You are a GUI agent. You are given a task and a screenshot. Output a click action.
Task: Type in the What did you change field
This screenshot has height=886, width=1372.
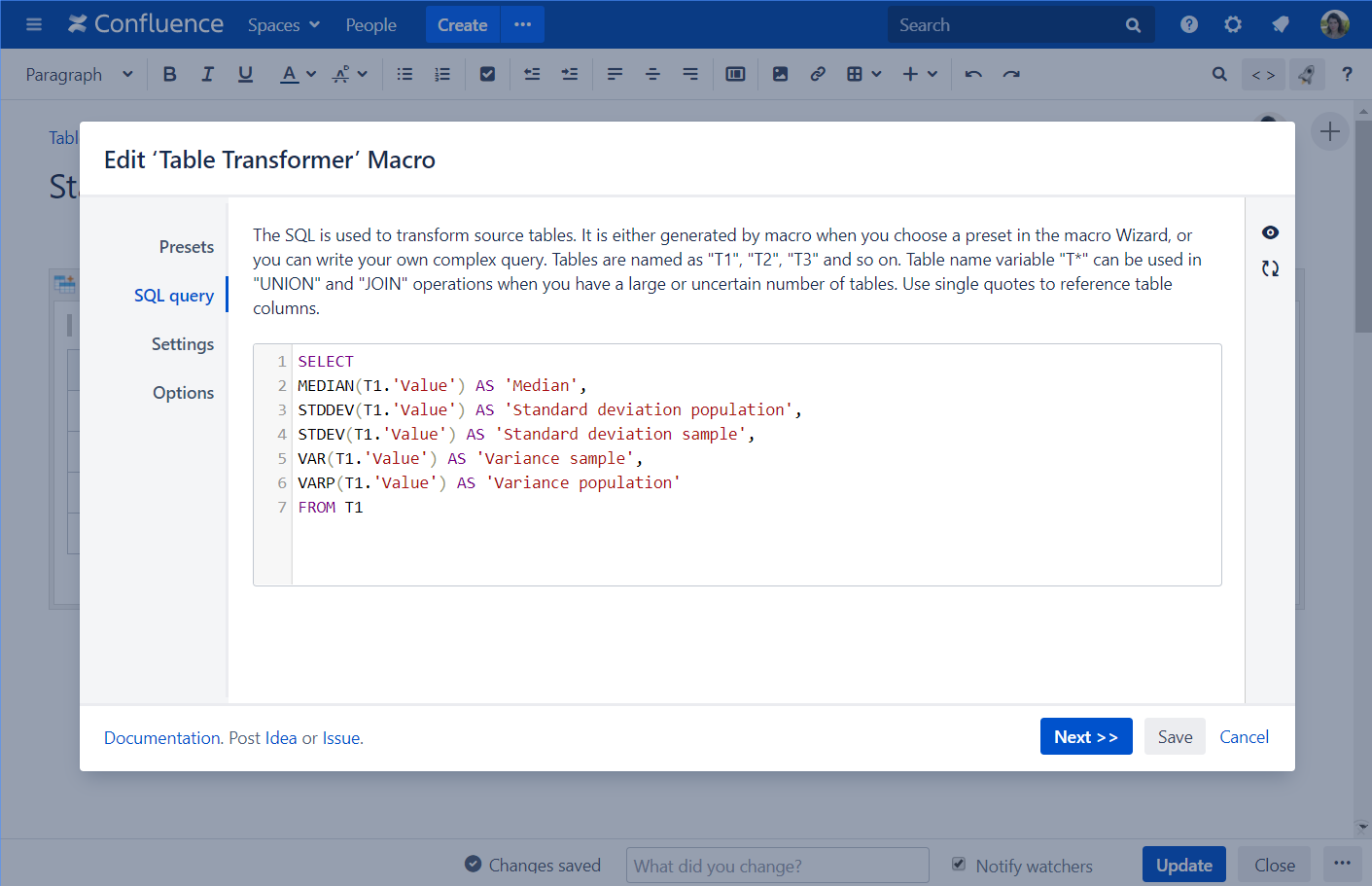click(x=777, y=865)
